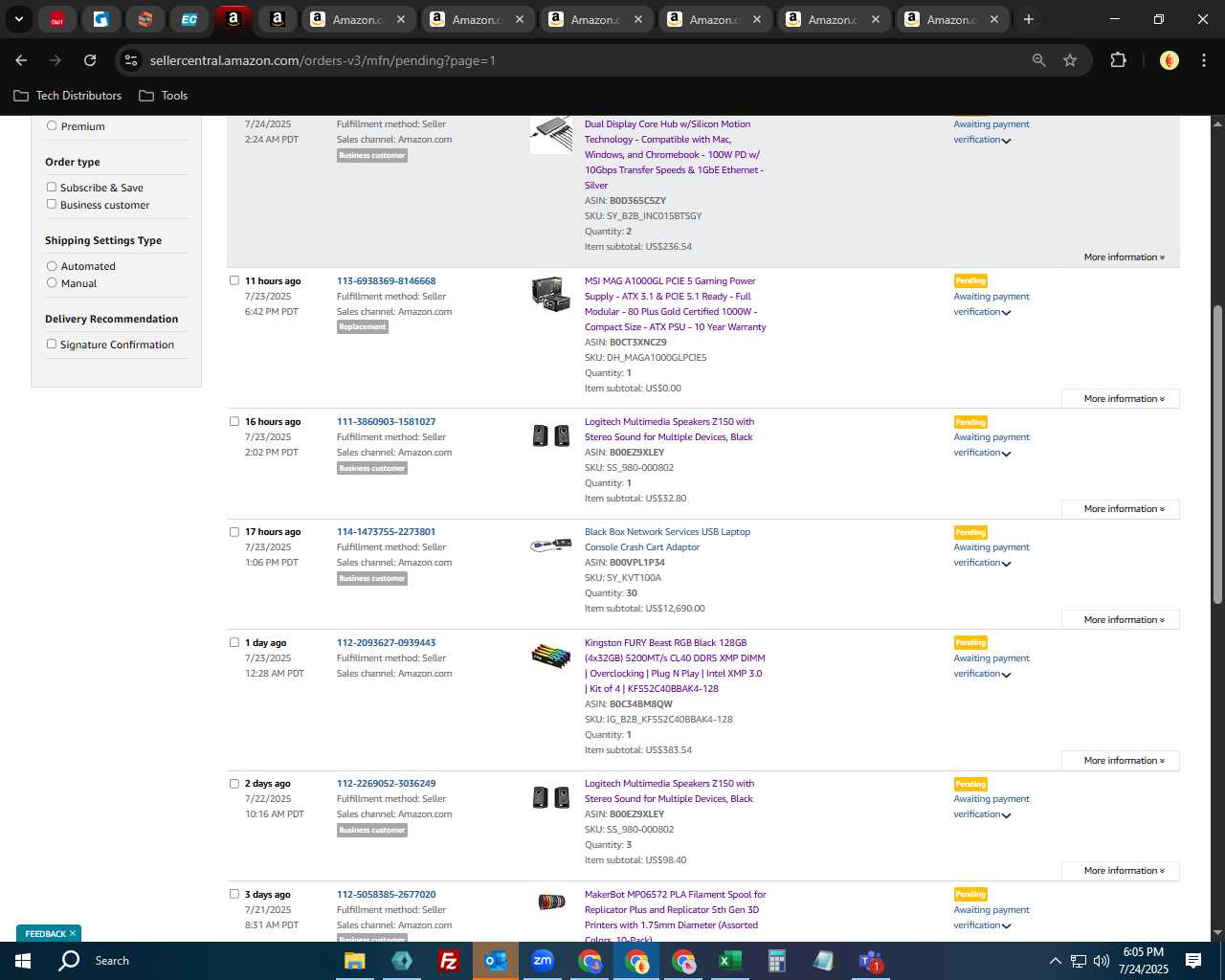Open the FEEDBACK button
This screenshot has width=1225, height=980.
click(45, 933)
